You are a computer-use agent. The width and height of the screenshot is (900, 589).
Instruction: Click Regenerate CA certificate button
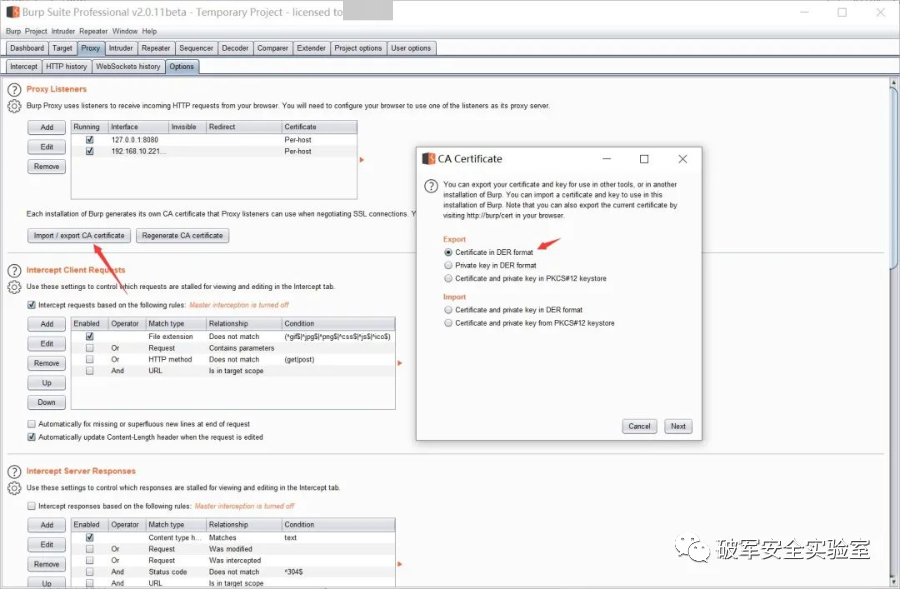pos(183,236)
